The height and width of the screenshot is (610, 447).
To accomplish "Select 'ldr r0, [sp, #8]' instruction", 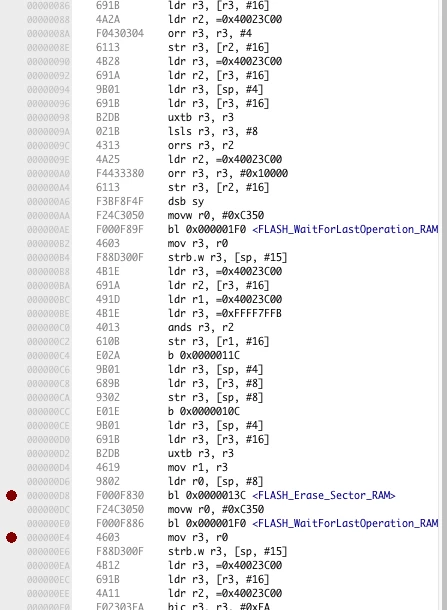I will [x=216, y=482].
